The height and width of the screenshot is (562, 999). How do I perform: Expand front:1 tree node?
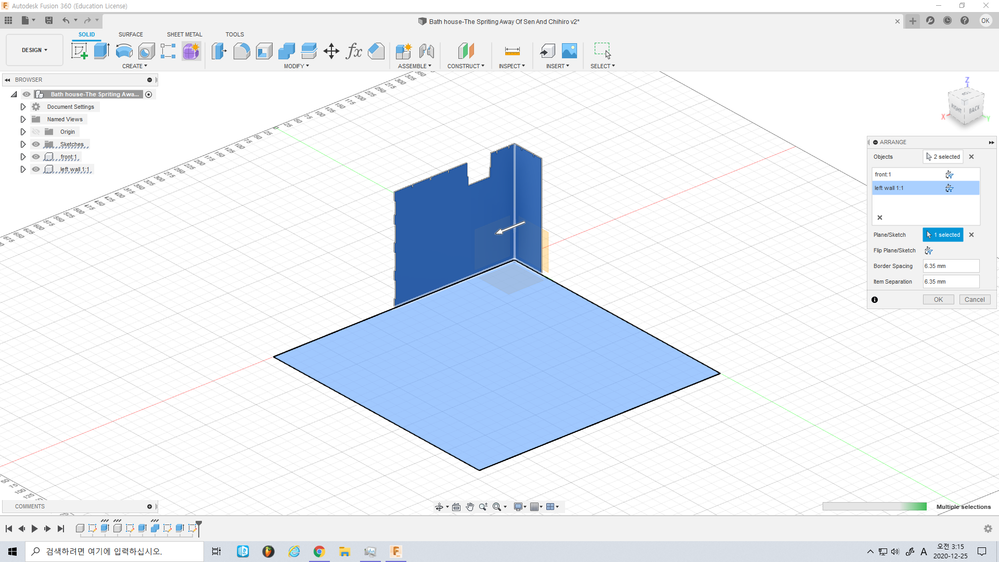pos(23,157)
